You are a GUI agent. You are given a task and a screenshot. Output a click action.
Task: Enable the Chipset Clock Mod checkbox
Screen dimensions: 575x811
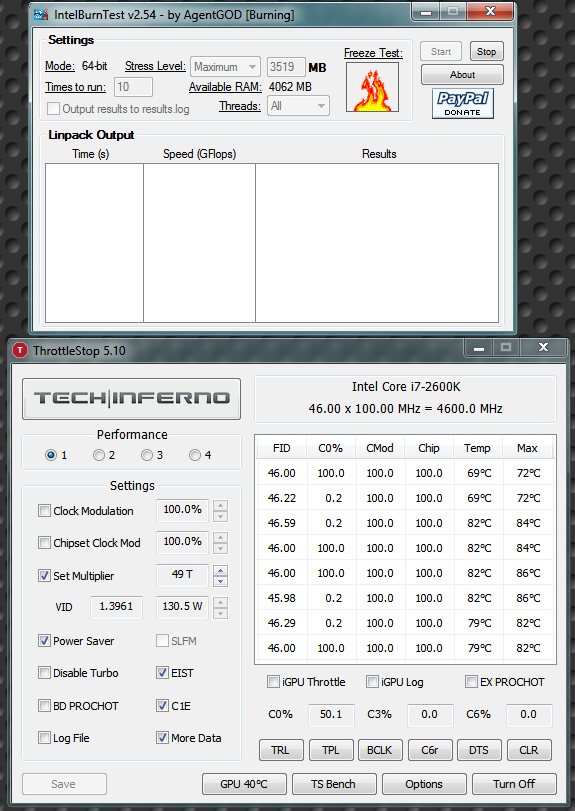pos(44,543)
